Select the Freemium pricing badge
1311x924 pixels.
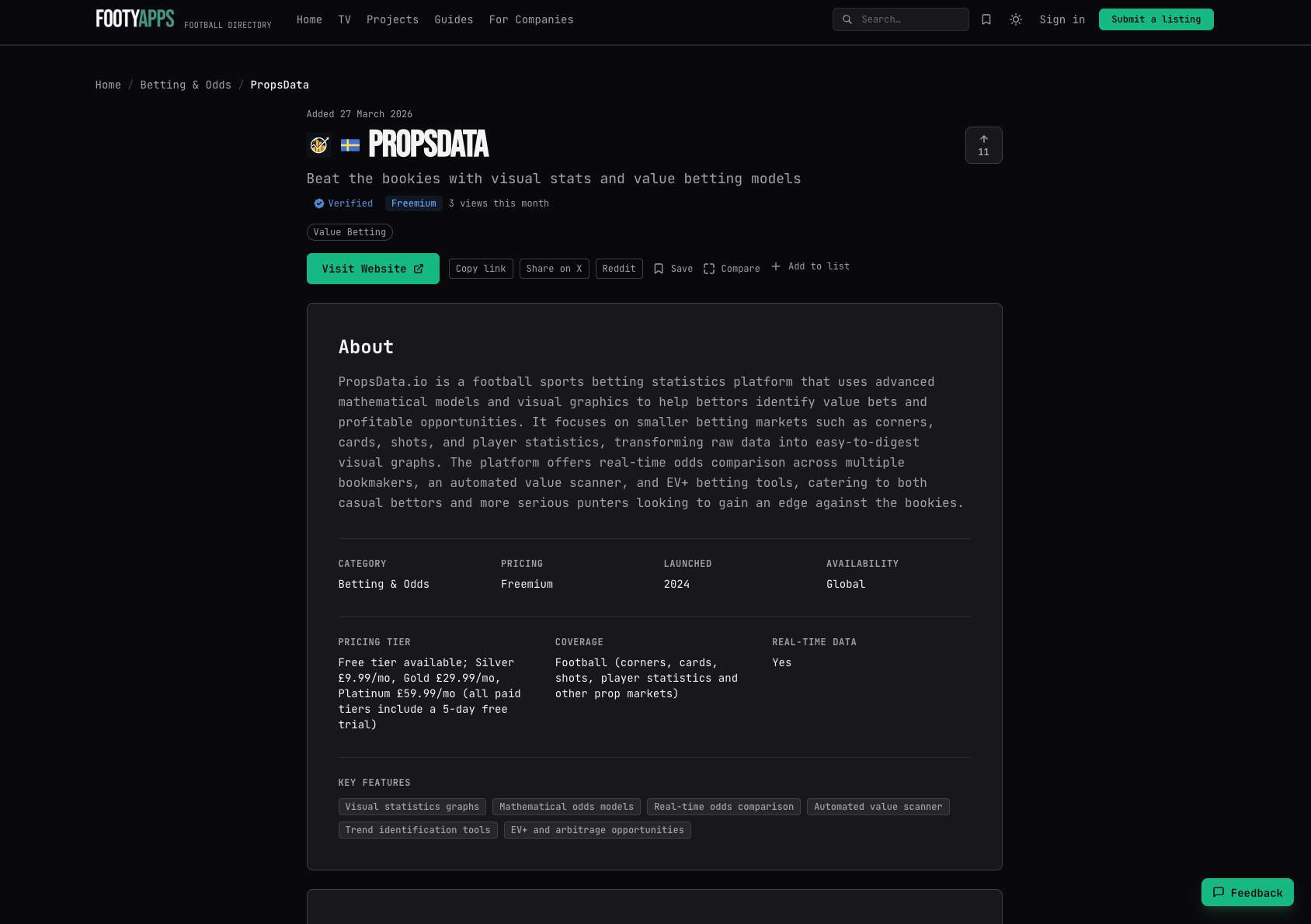(x=413, y=203)
